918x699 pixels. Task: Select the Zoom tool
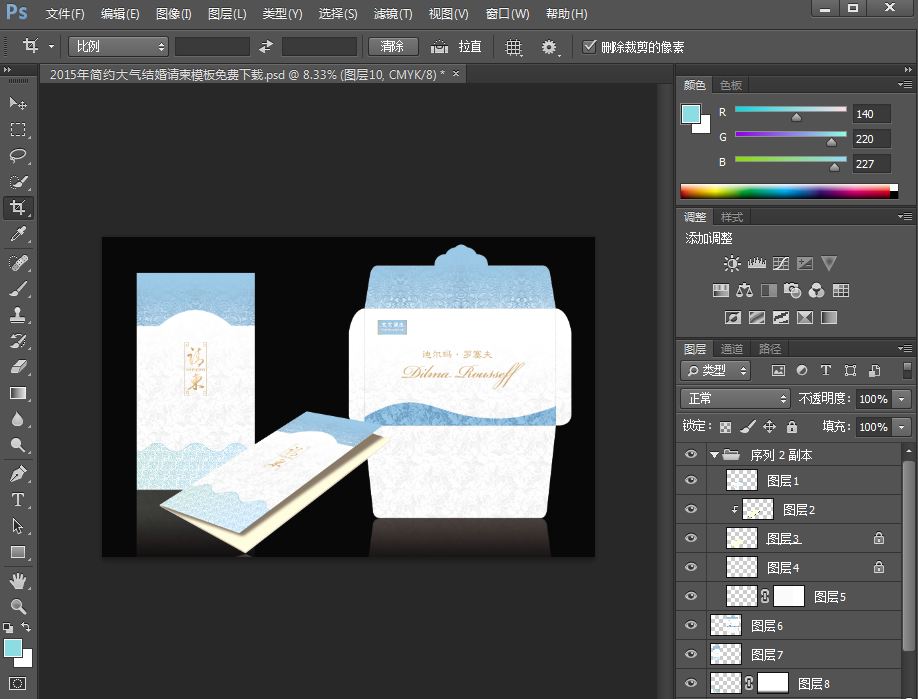18,606
